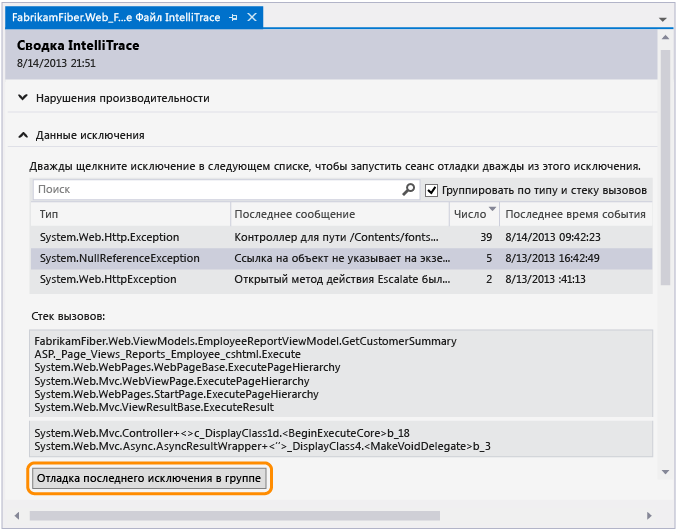
Task: Click Отладка последнего исключения в группе button
Action: tap(149, 478)
